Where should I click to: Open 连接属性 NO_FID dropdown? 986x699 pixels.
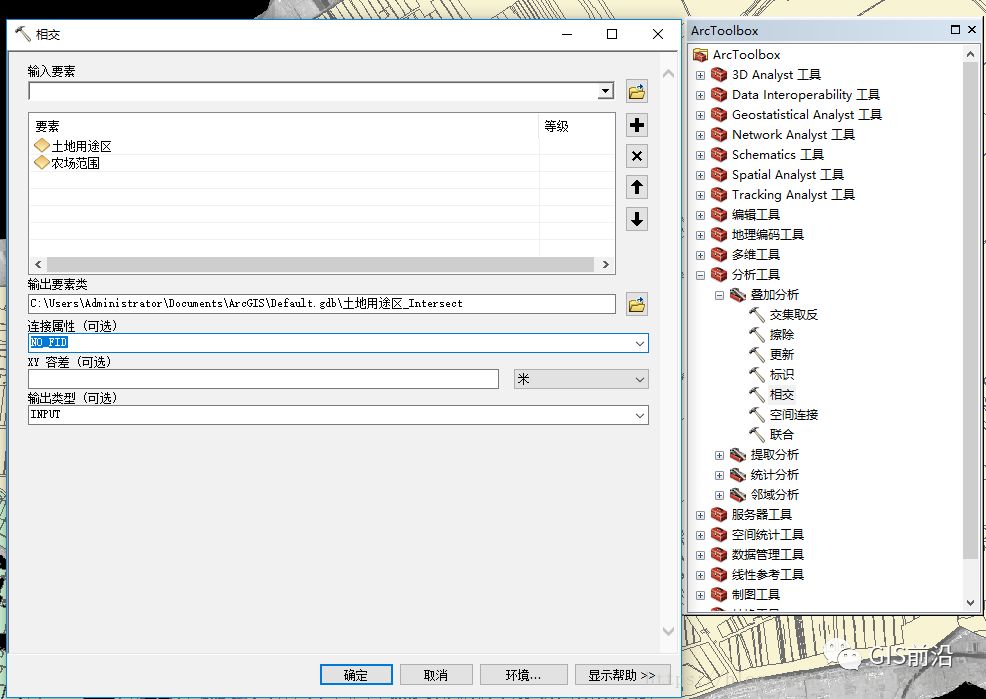tap(640, 343)
